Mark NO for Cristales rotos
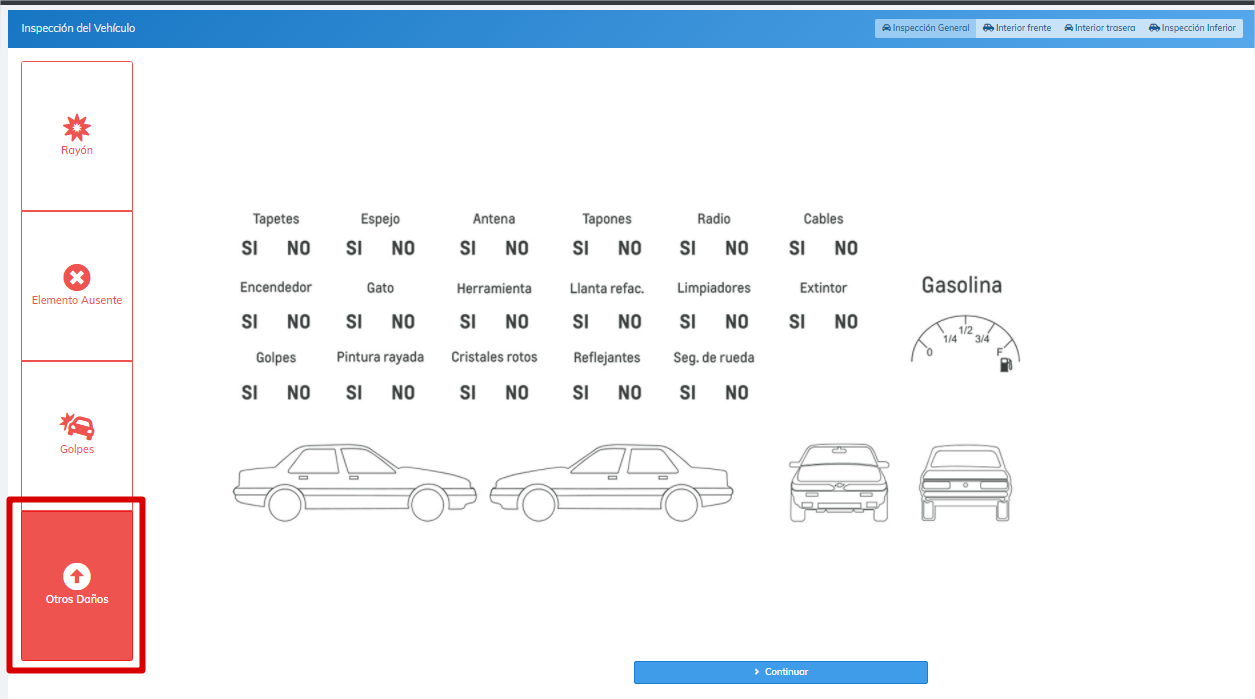Image resolution: width=1255 pixels, height=699 pixels. [517, 393]
